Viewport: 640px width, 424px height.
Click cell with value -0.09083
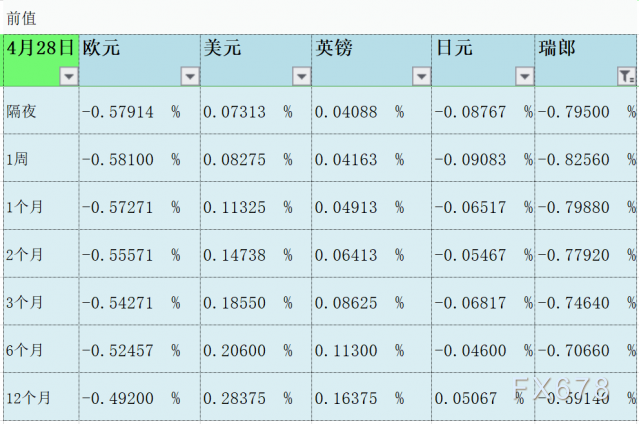tap(483, 158)
